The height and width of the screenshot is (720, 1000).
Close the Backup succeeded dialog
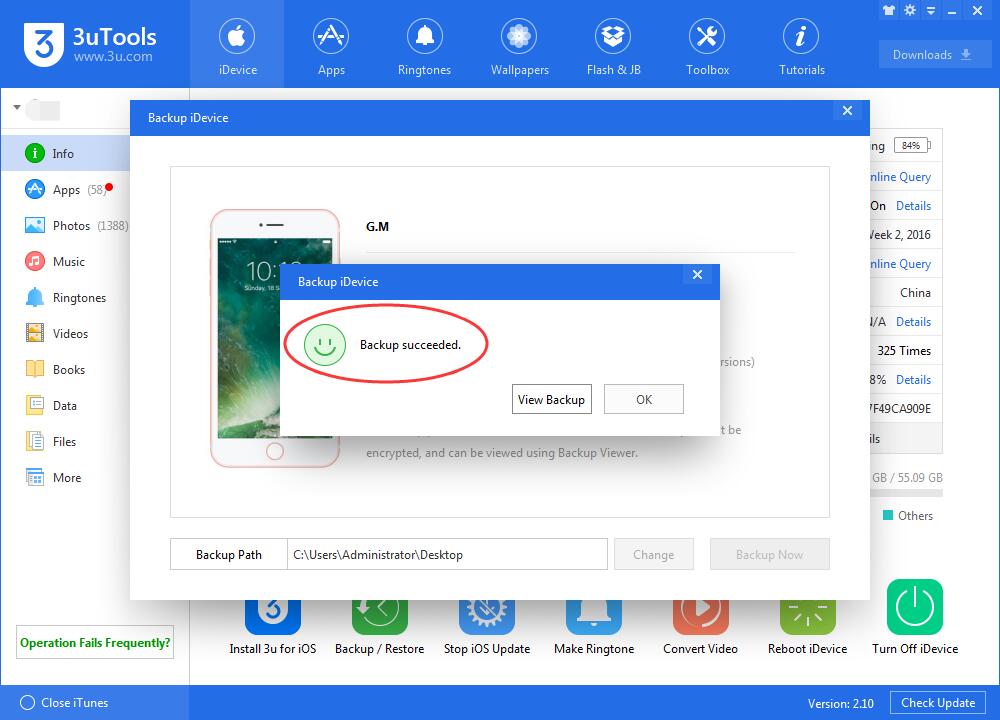[697, 275]
